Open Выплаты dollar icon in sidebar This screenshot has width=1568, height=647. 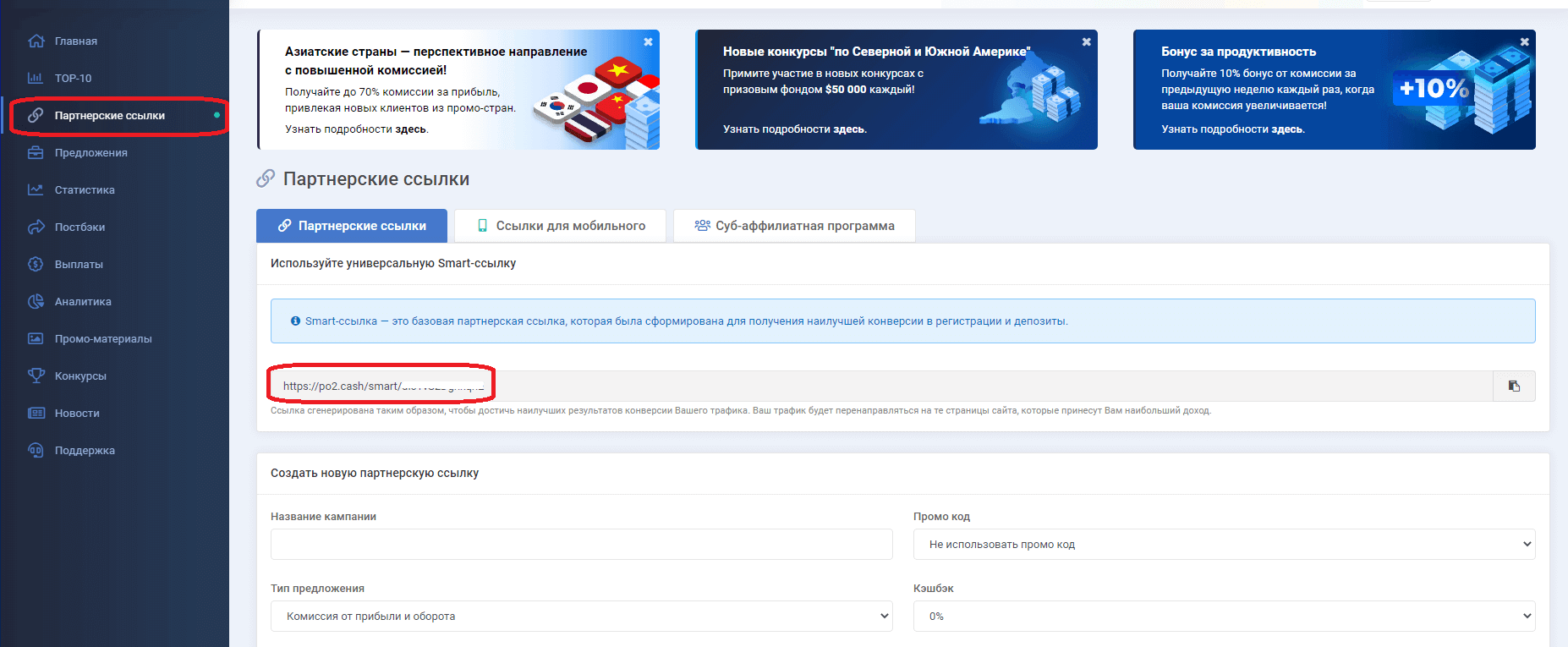tap(36, 264)
